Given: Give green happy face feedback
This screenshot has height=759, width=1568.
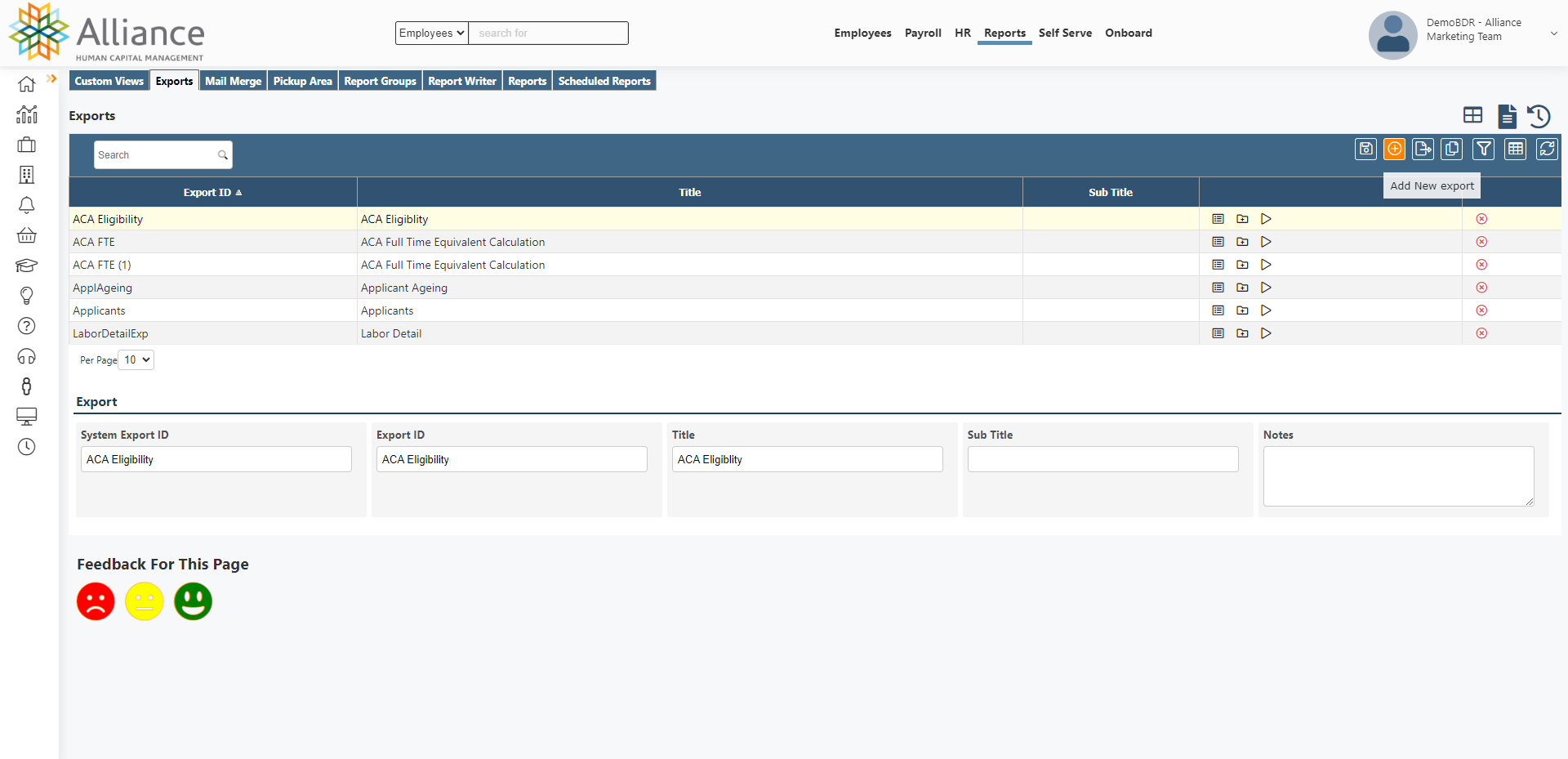Looking at the screenshot, I should point(194,601).
